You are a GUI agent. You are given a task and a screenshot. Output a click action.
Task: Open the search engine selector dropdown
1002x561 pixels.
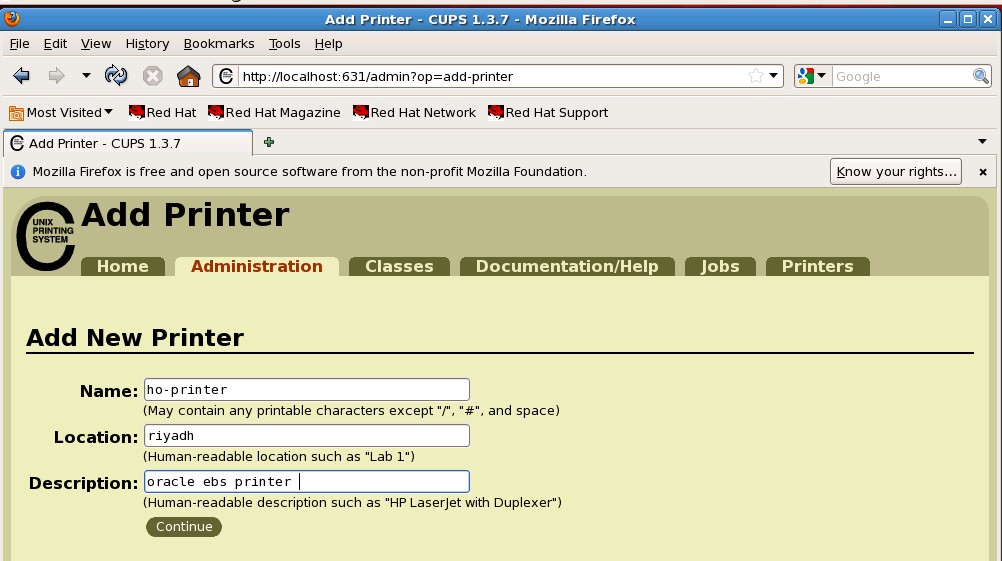(812, 76)
